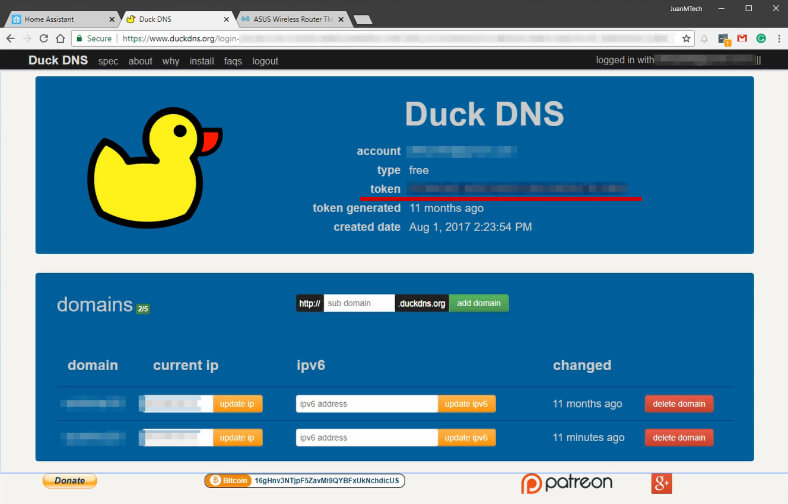Click the JuanMTech profile name in title bar
Viewport: 788px width, 504px height.
click(x=685, y=9)
